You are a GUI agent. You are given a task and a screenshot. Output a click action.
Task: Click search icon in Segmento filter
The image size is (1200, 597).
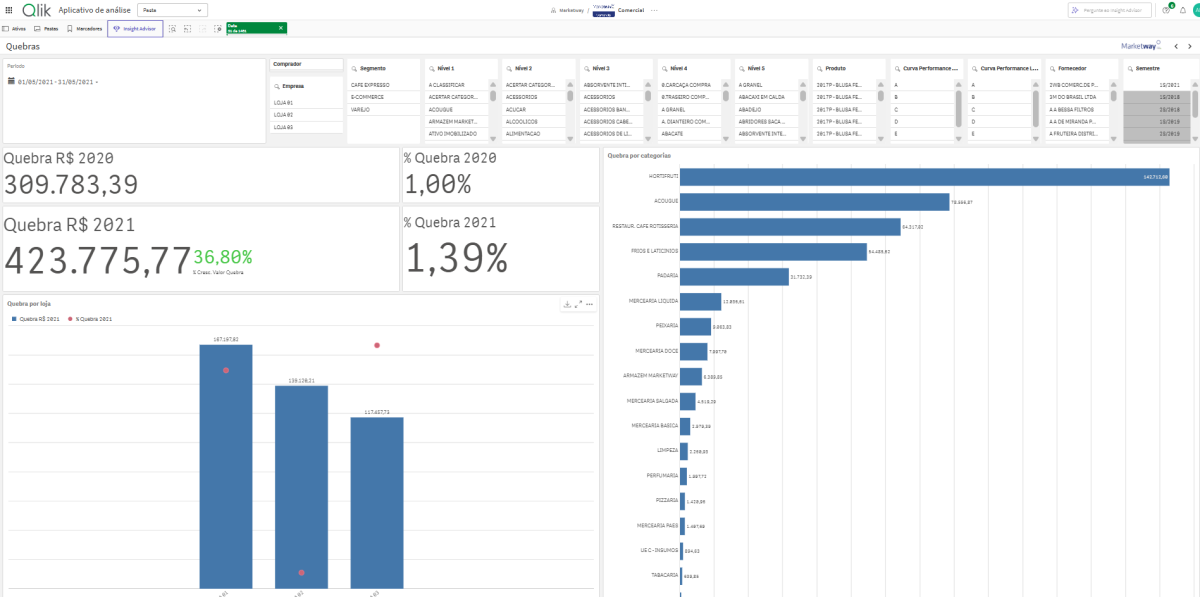click(x=354, y=68)
